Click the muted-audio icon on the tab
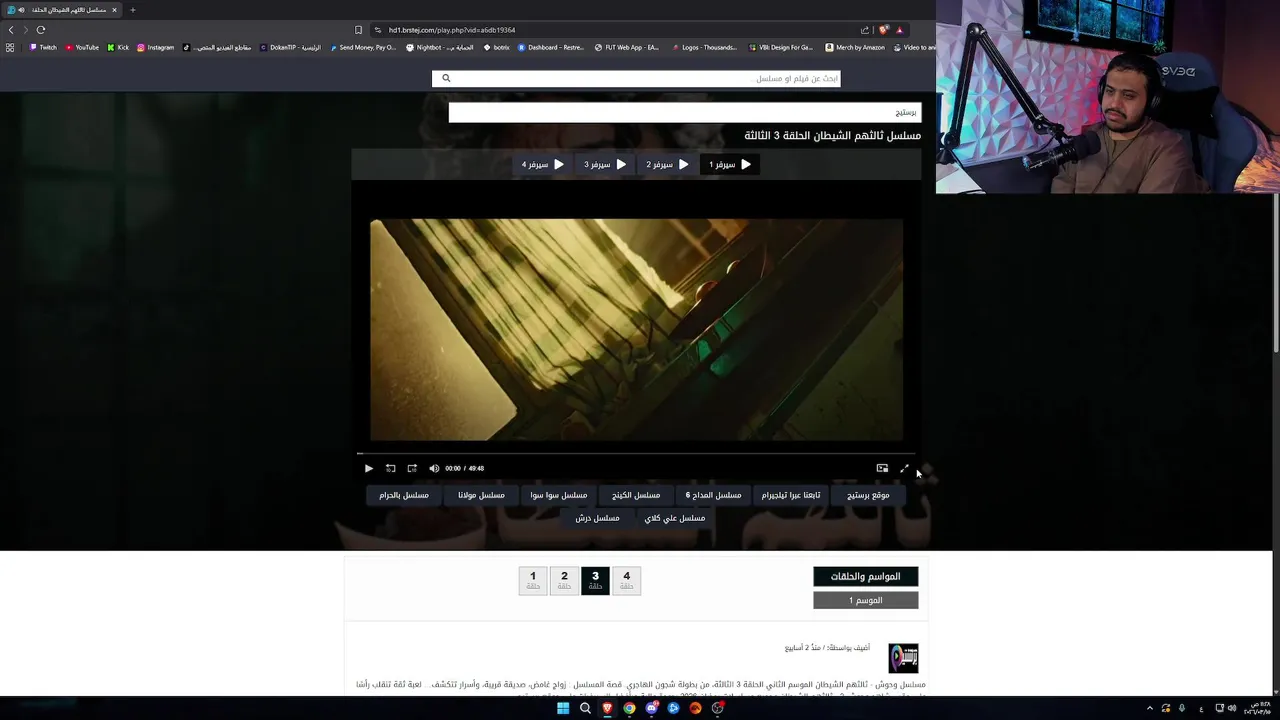This screenshot has height=720, width=1280. point(21,10)
